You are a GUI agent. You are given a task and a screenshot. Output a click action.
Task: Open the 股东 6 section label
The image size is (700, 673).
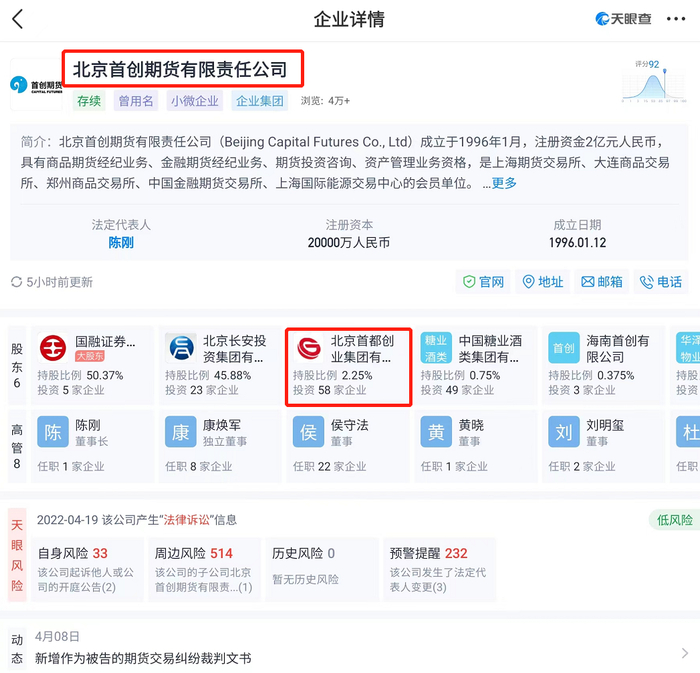[17, 366]
